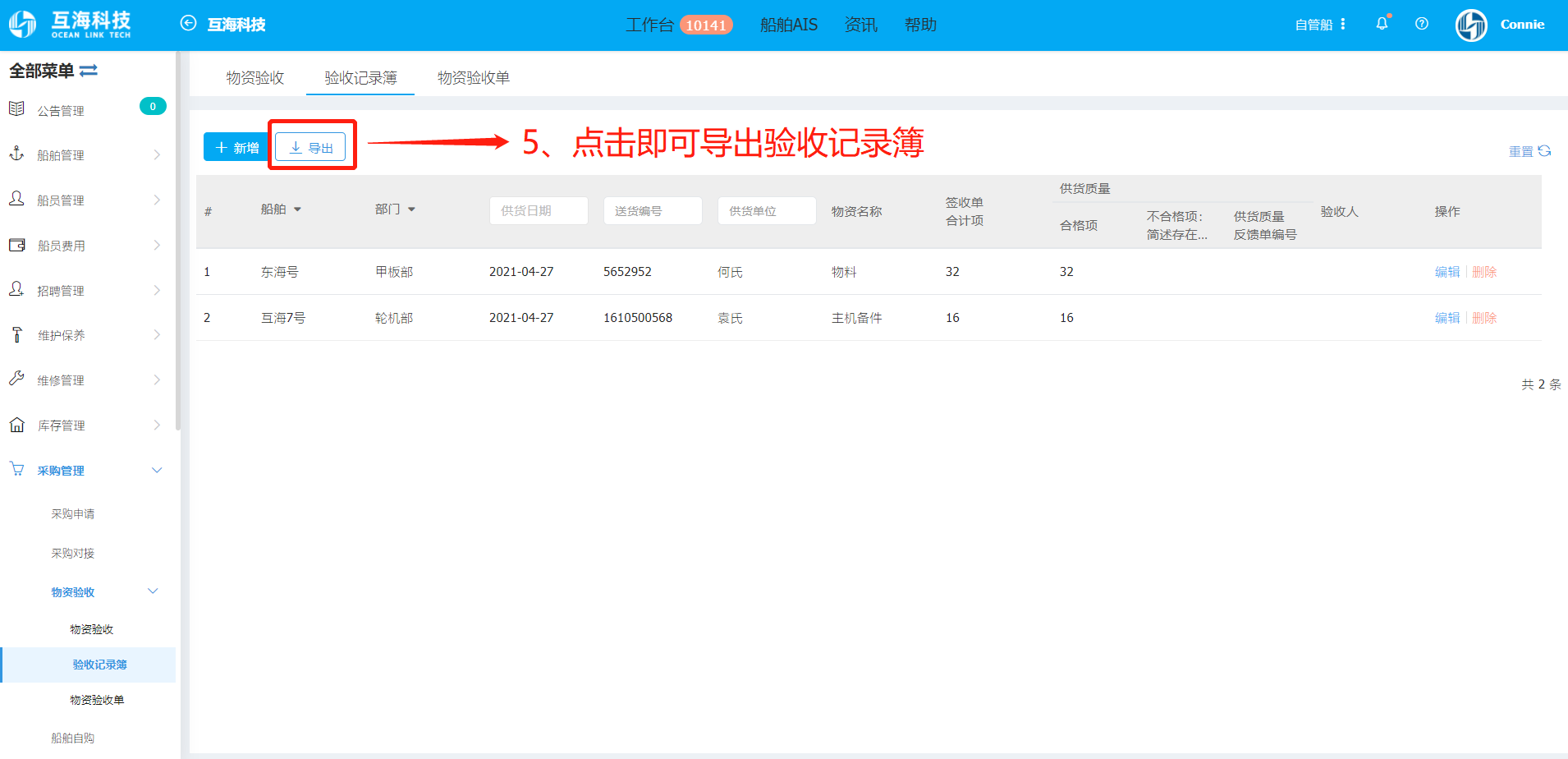Open the help question mark icon

[1422, 24]
